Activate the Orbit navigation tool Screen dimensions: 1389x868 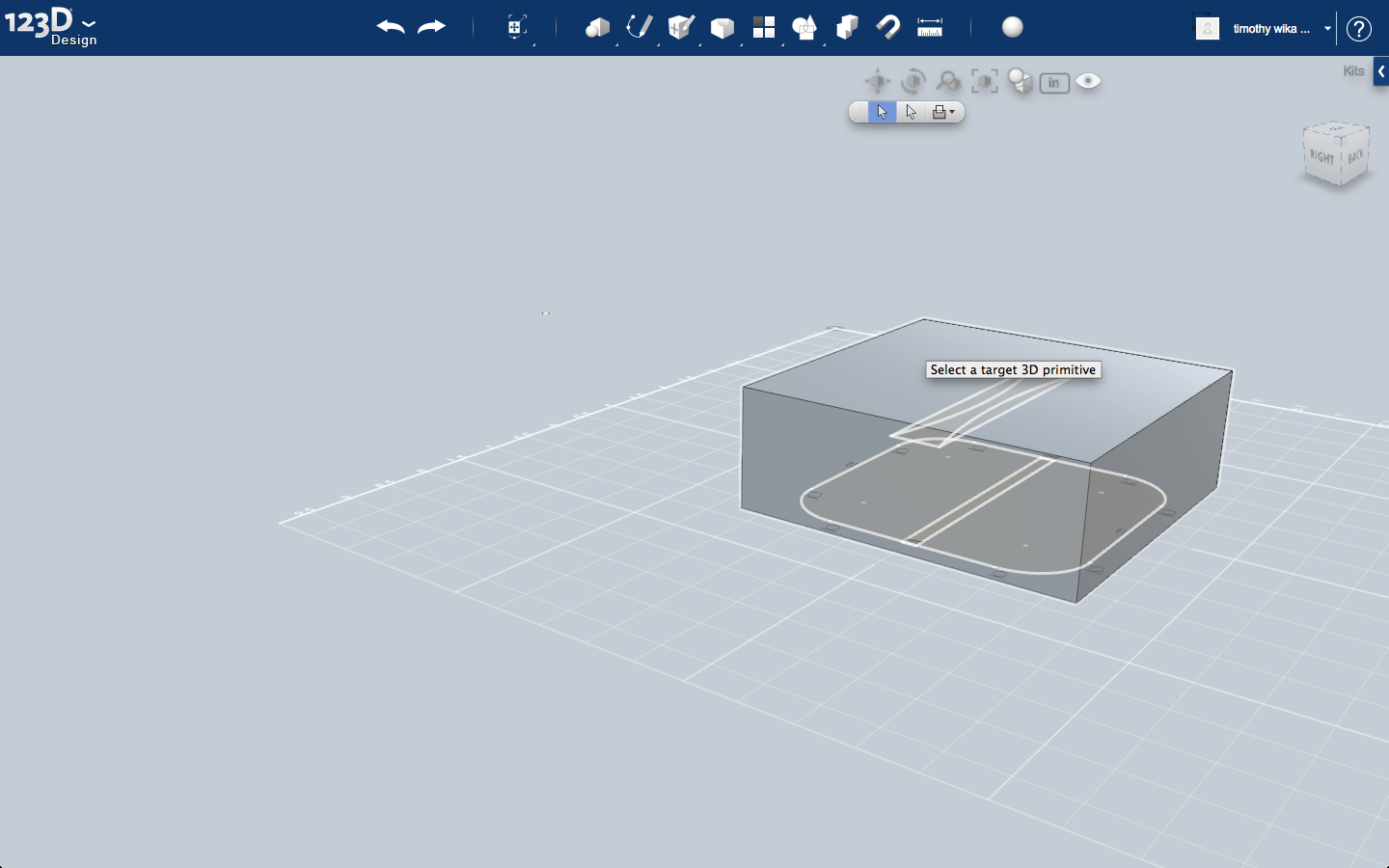coord(912,82)
